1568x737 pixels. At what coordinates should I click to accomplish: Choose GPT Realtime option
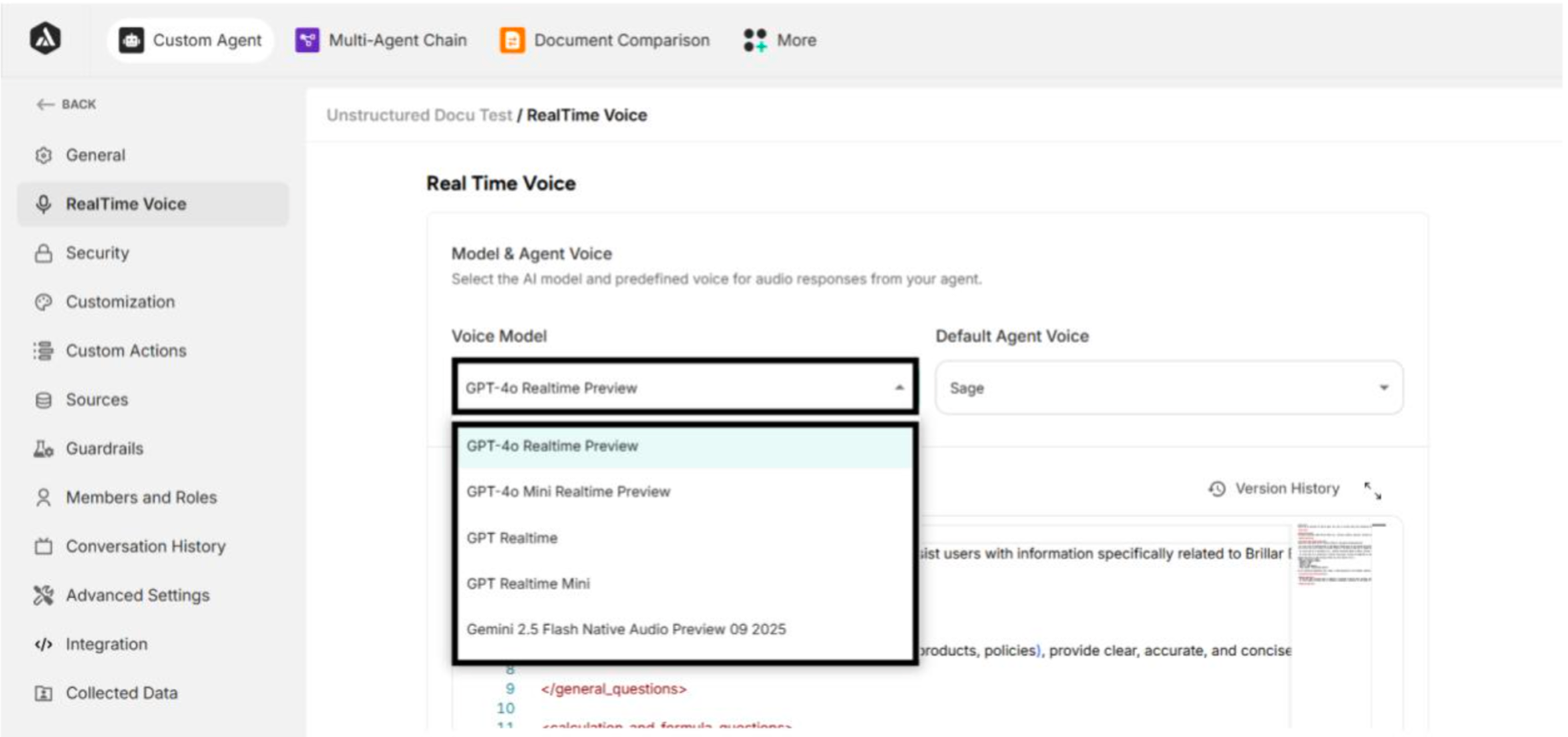click(x=685, y=538)
